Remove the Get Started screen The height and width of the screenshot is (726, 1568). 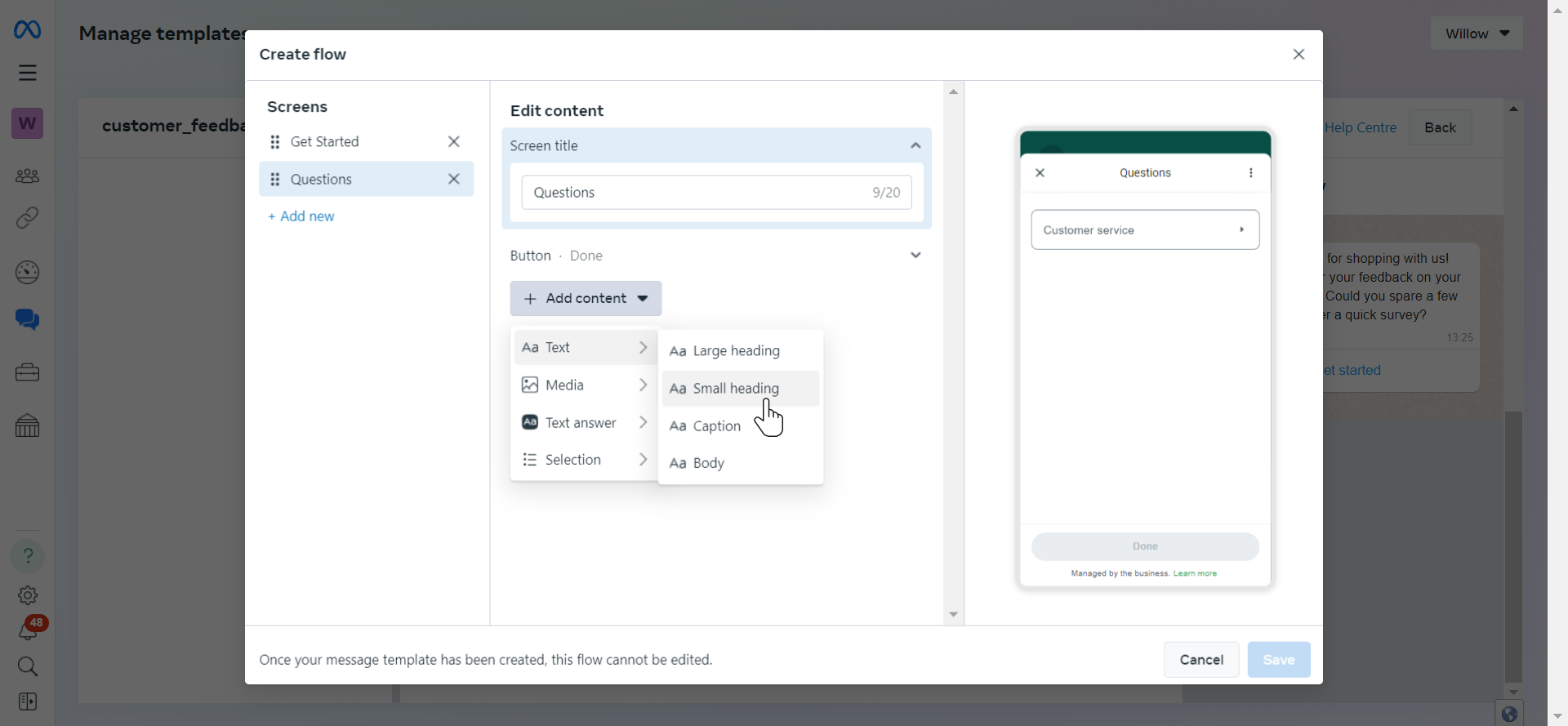point(454,141)
